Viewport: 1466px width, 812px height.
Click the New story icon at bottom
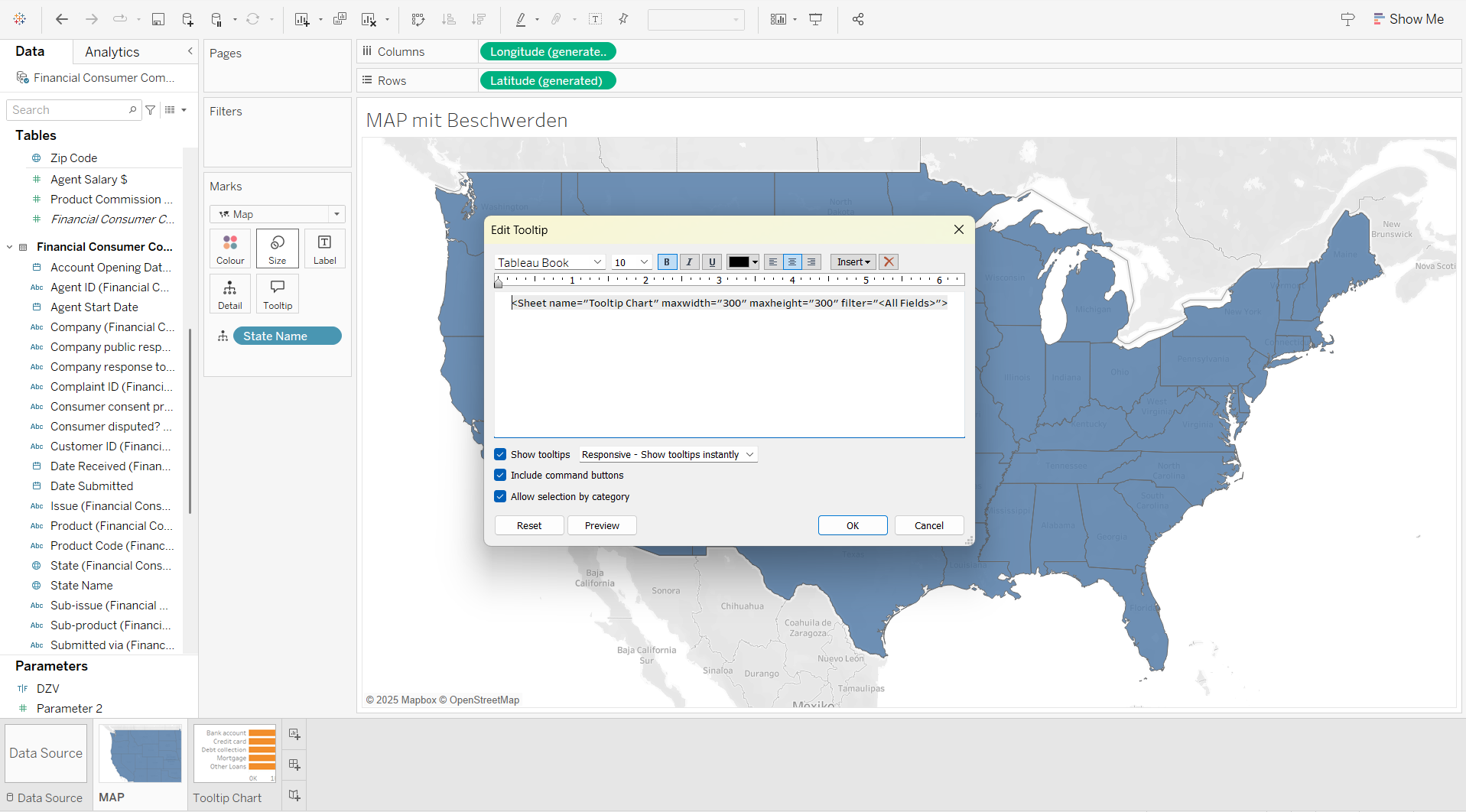tap(294, 795)
